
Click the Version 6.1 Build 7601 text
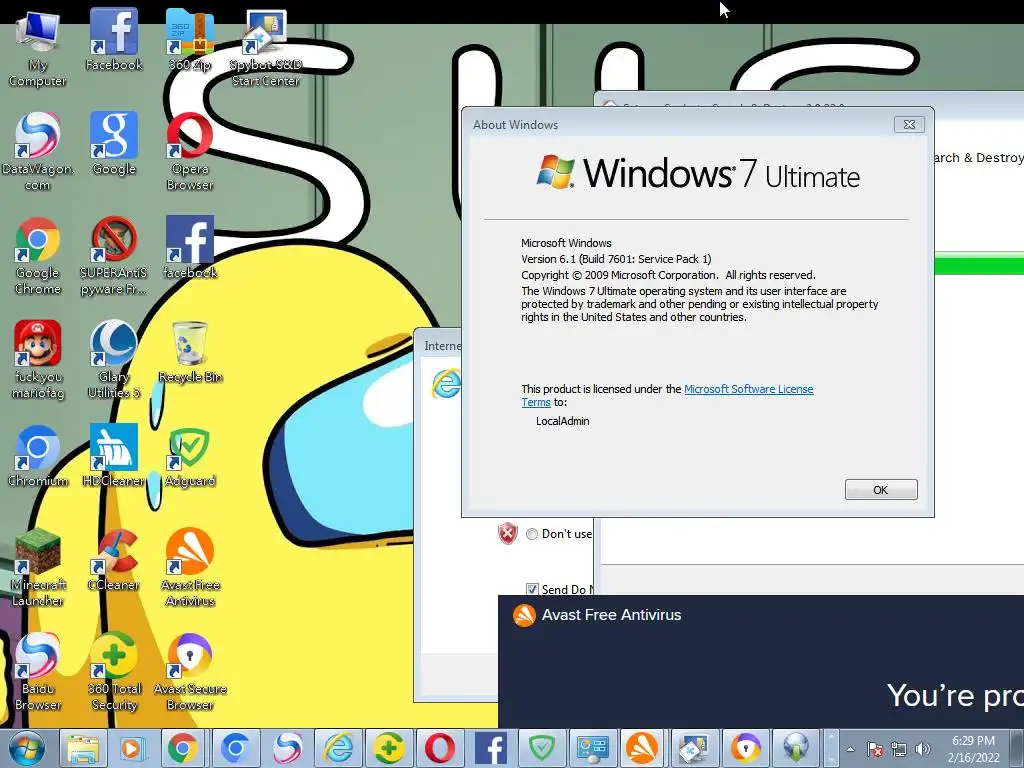616,259
